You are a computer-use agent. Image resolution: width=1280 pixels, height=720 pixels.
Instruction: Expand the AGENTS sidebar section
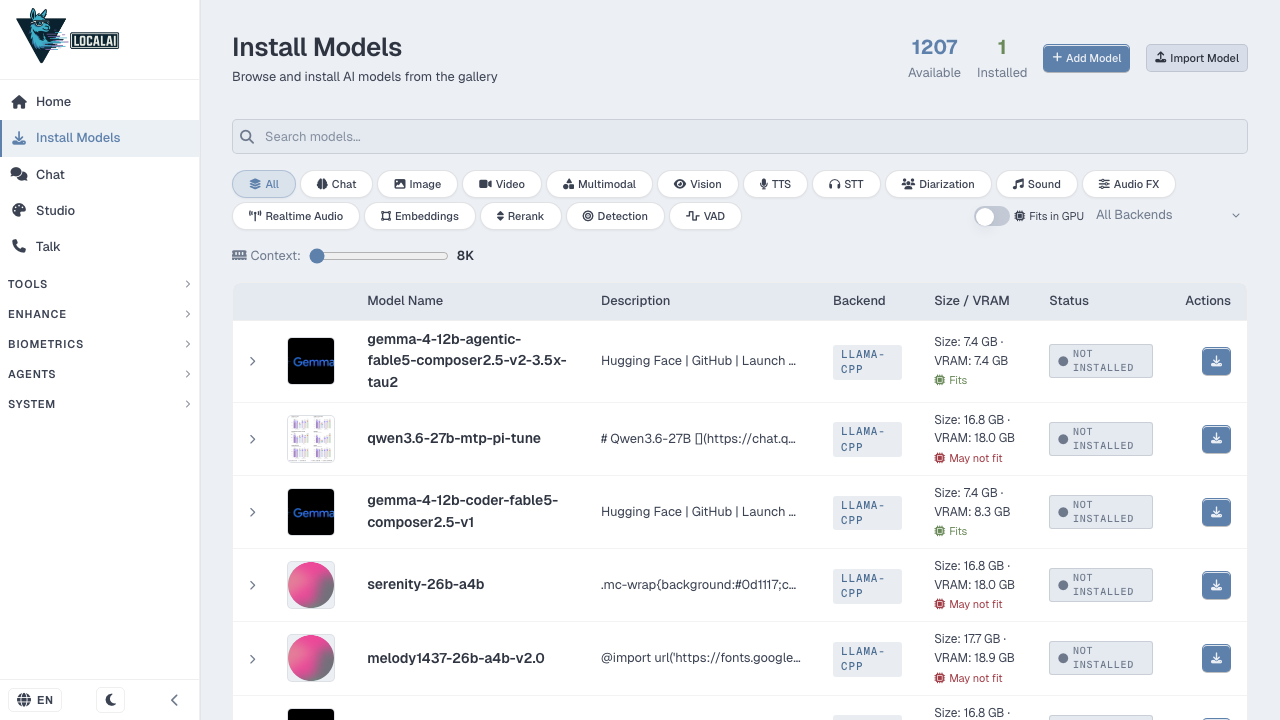point(100,374)
